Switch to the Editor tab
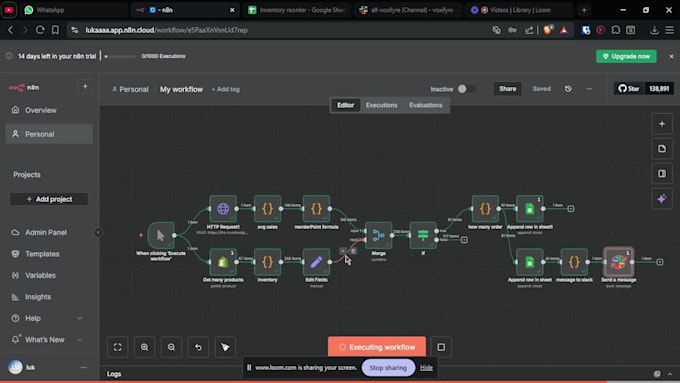Image resolution: width=680 pixels, height=383 pixels. pos(346,105)
